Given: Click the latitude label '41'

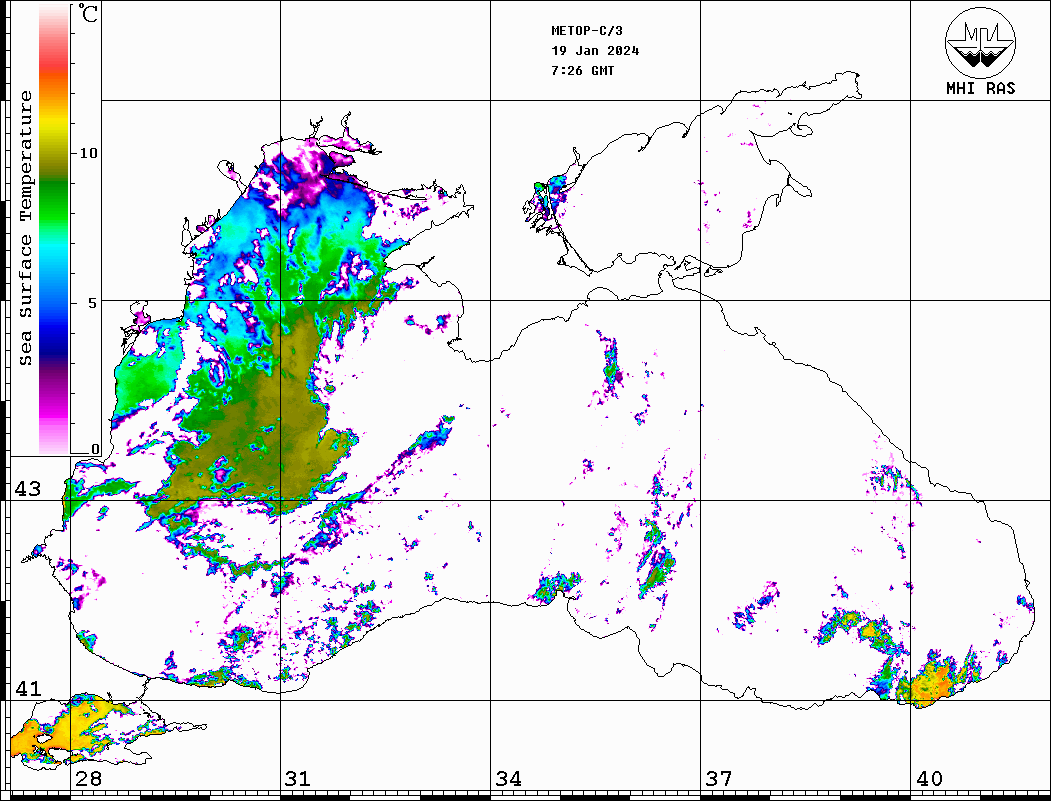Looking at the screenshot, I should click(x=27, y=688).
